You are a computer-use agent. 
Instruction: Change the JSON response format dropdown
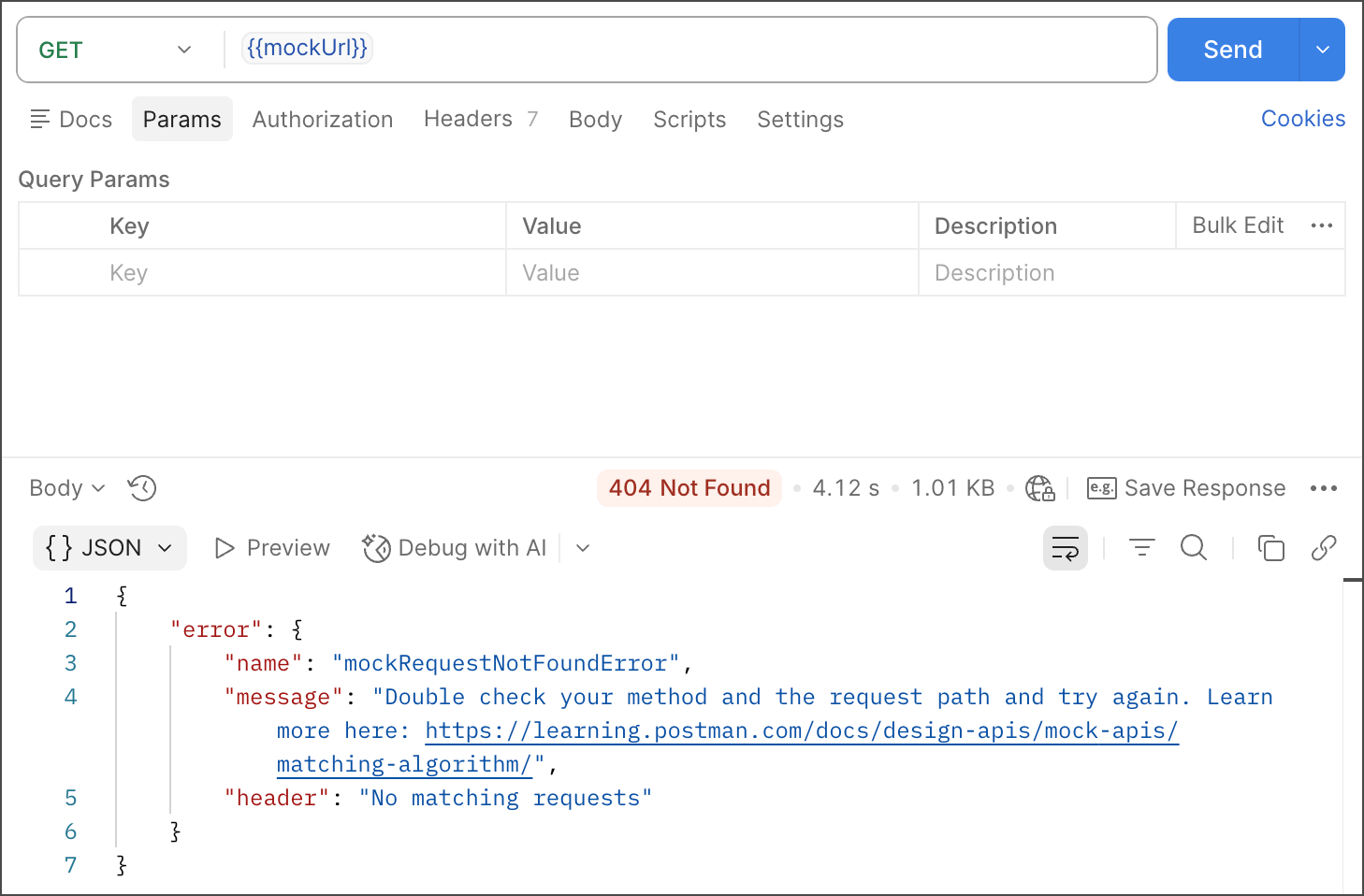click(109, 548)
